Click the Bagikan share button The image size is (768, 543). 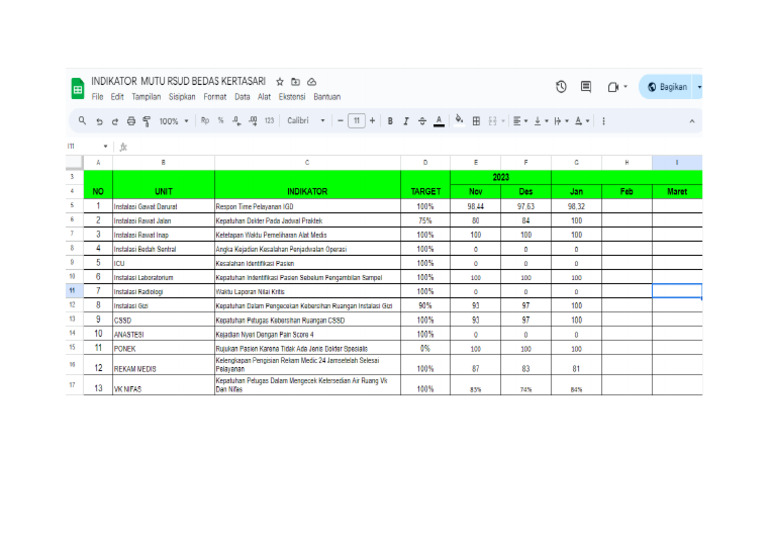pyautogui.click(x=668, y=87)
